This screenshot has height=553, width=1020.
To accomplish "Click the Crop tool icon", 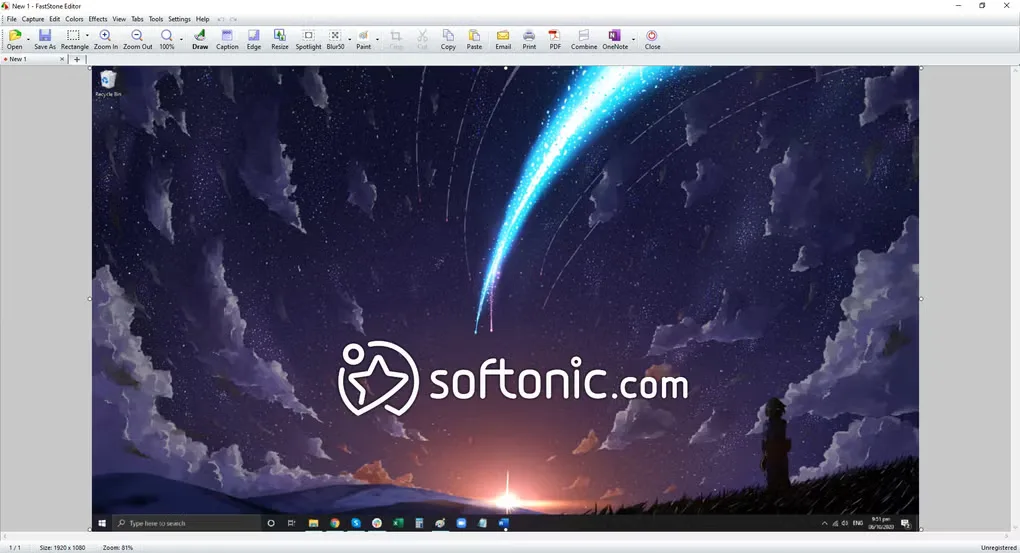I will [x=396, y=39].
